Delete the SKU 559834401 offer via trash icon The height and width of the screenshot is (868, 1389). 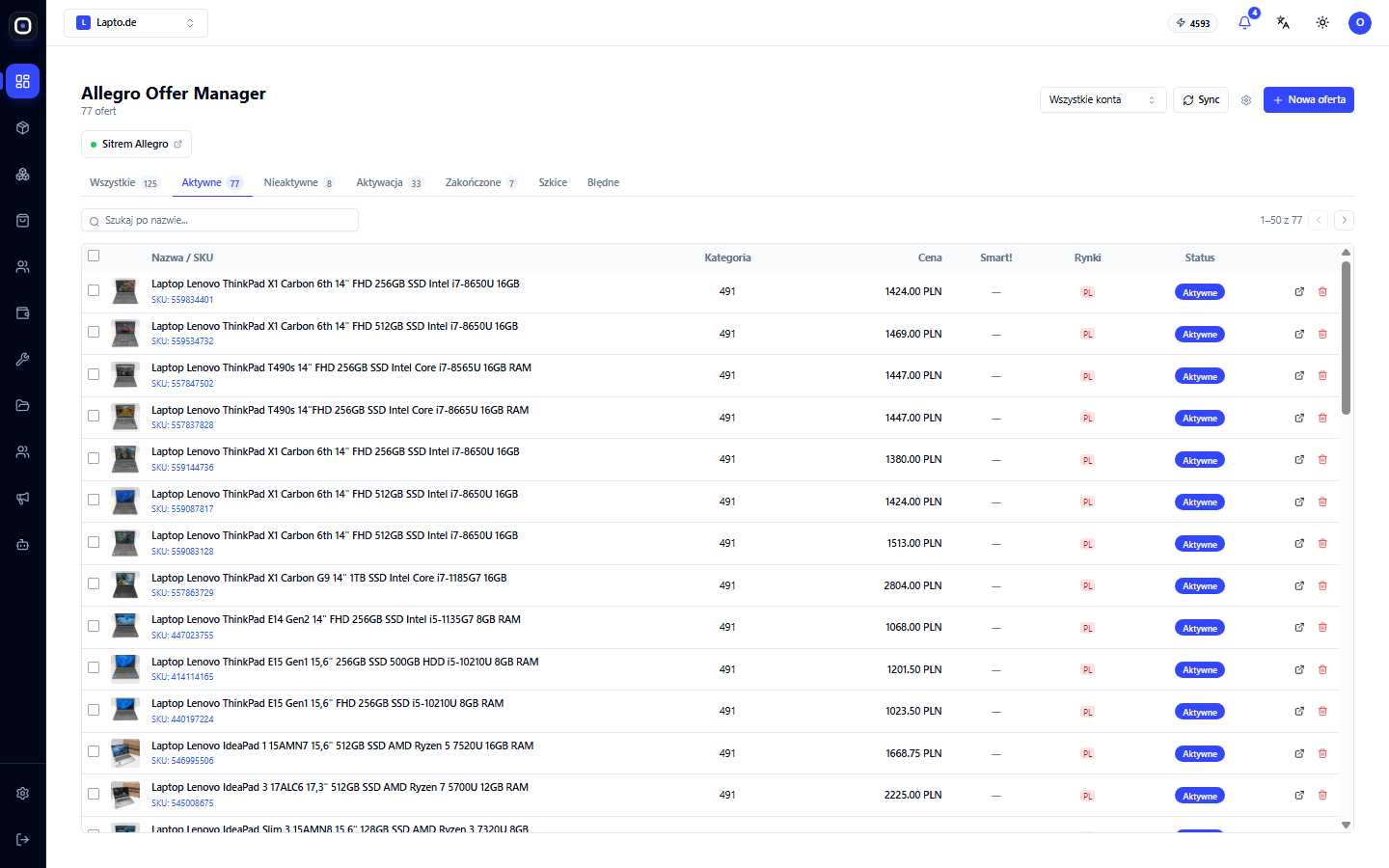1322,291
